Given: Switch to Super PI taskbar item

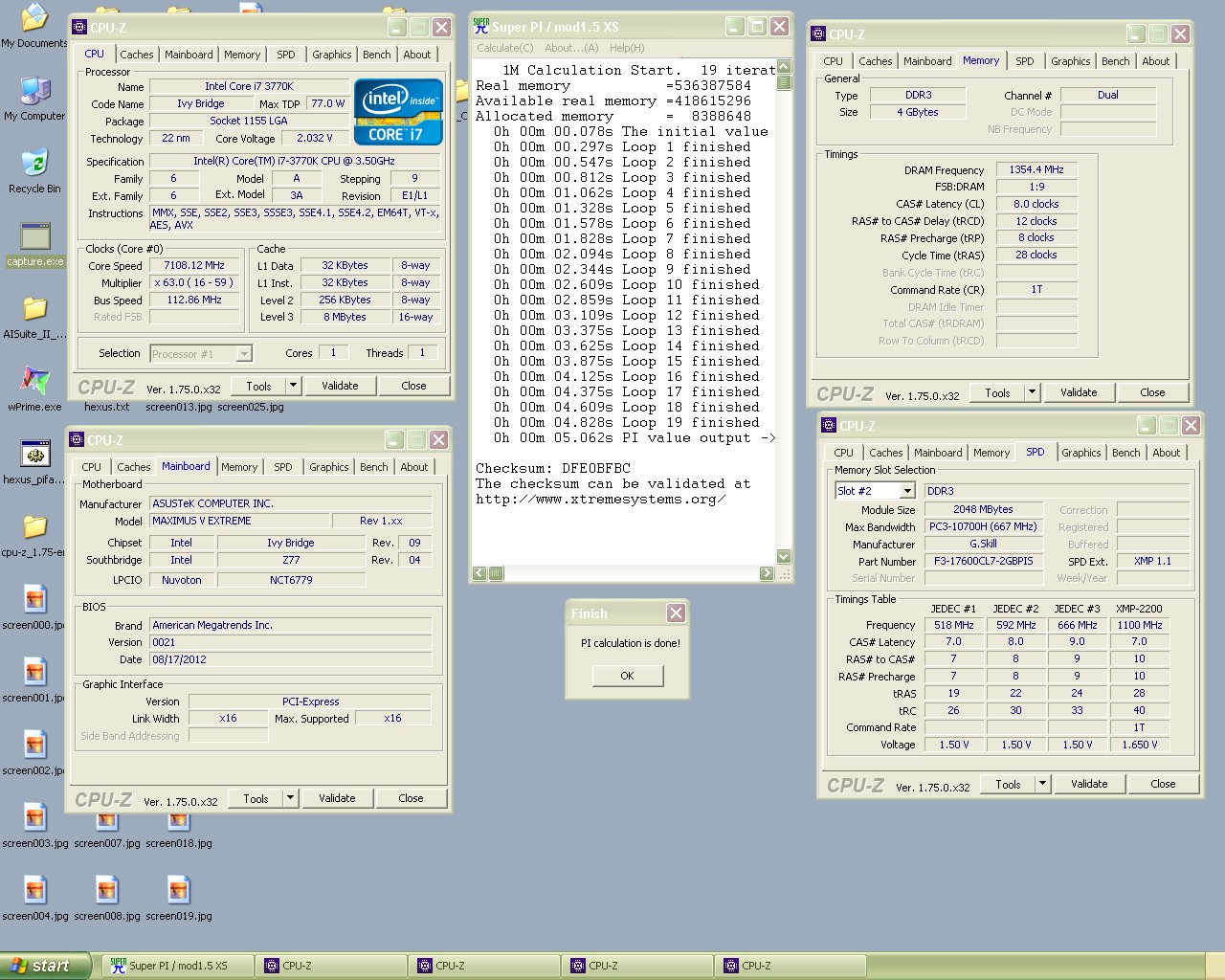Looking at the screenshot, I should 178,966.
